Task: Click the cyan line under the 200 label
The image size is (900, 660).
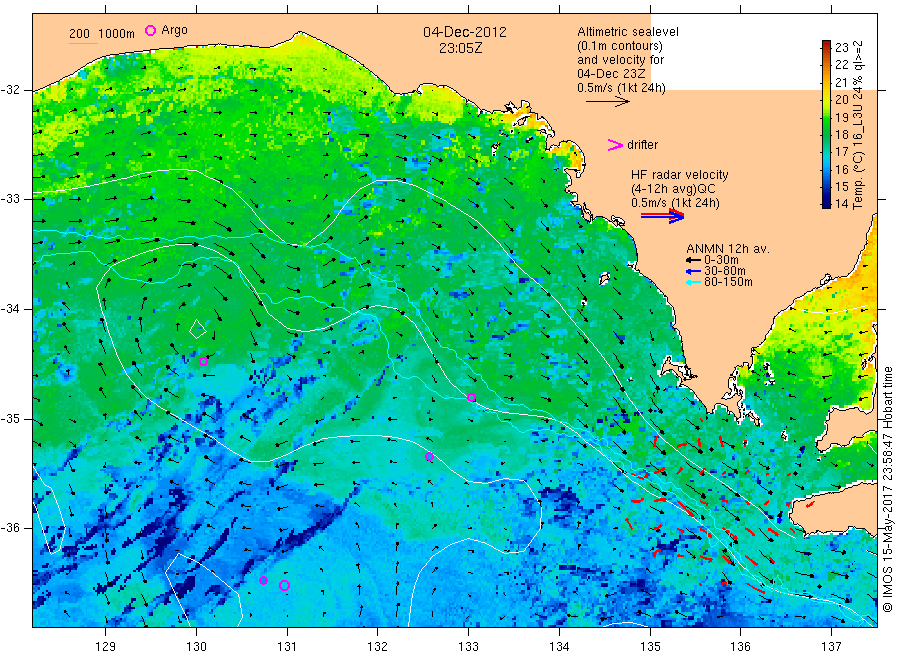Action: point(83,42)
